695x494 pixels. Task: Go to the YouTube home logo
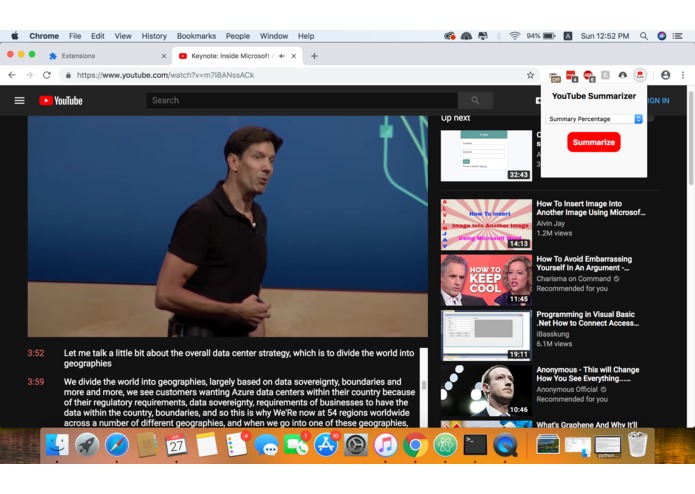(x=61, y=101)
